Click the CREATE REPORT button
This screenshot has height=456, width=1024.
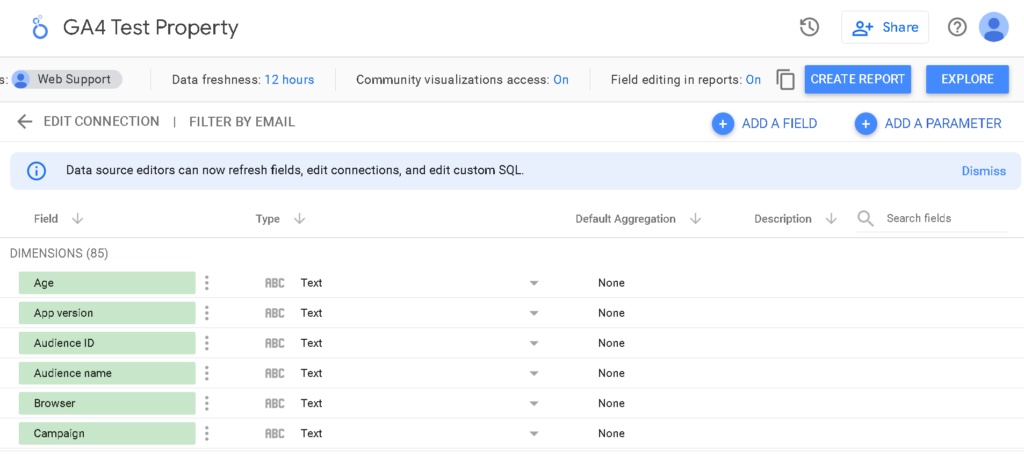(857, 79)
